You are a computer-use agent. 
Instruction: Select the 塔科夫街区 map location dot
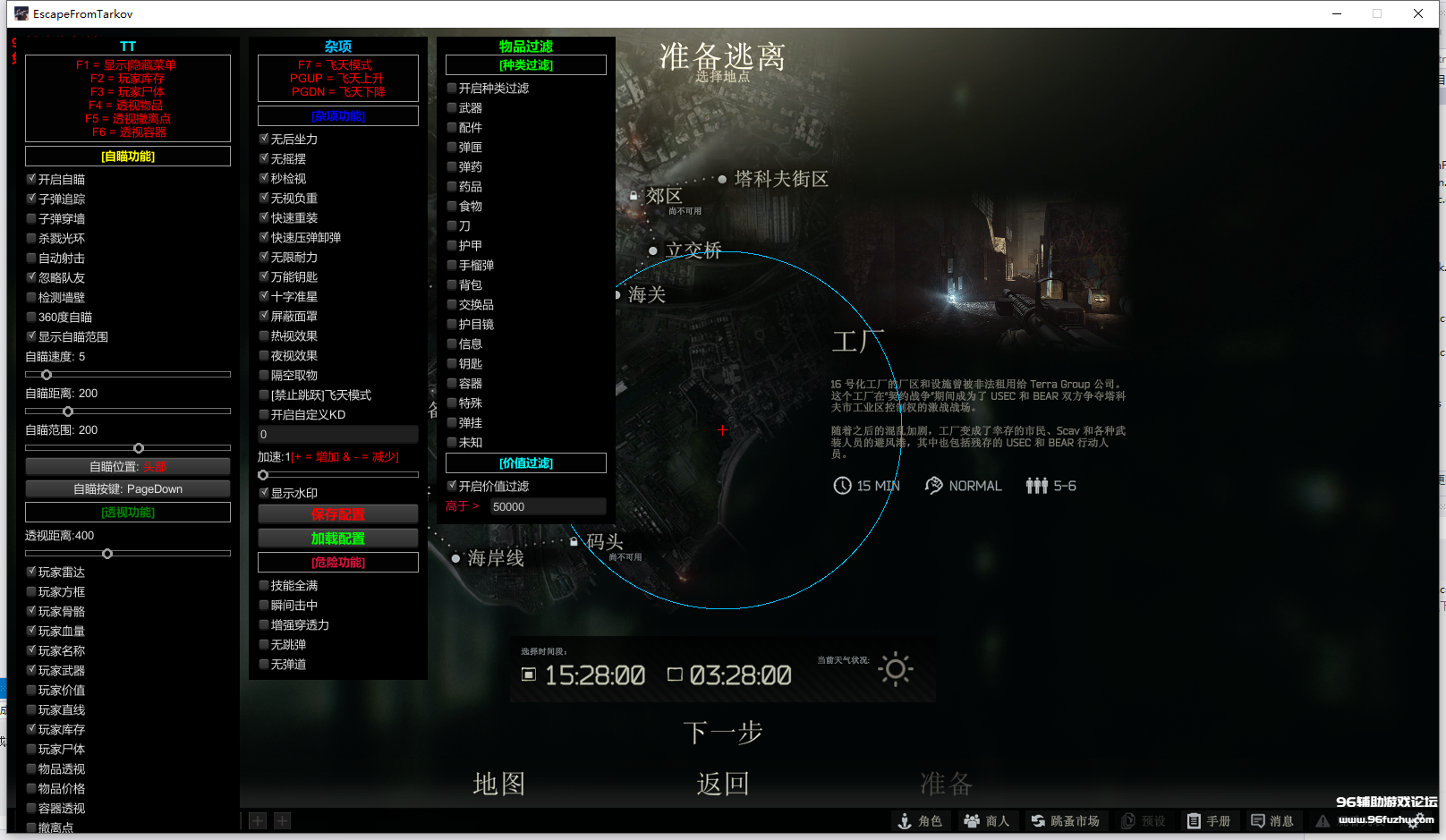[722, 179]
